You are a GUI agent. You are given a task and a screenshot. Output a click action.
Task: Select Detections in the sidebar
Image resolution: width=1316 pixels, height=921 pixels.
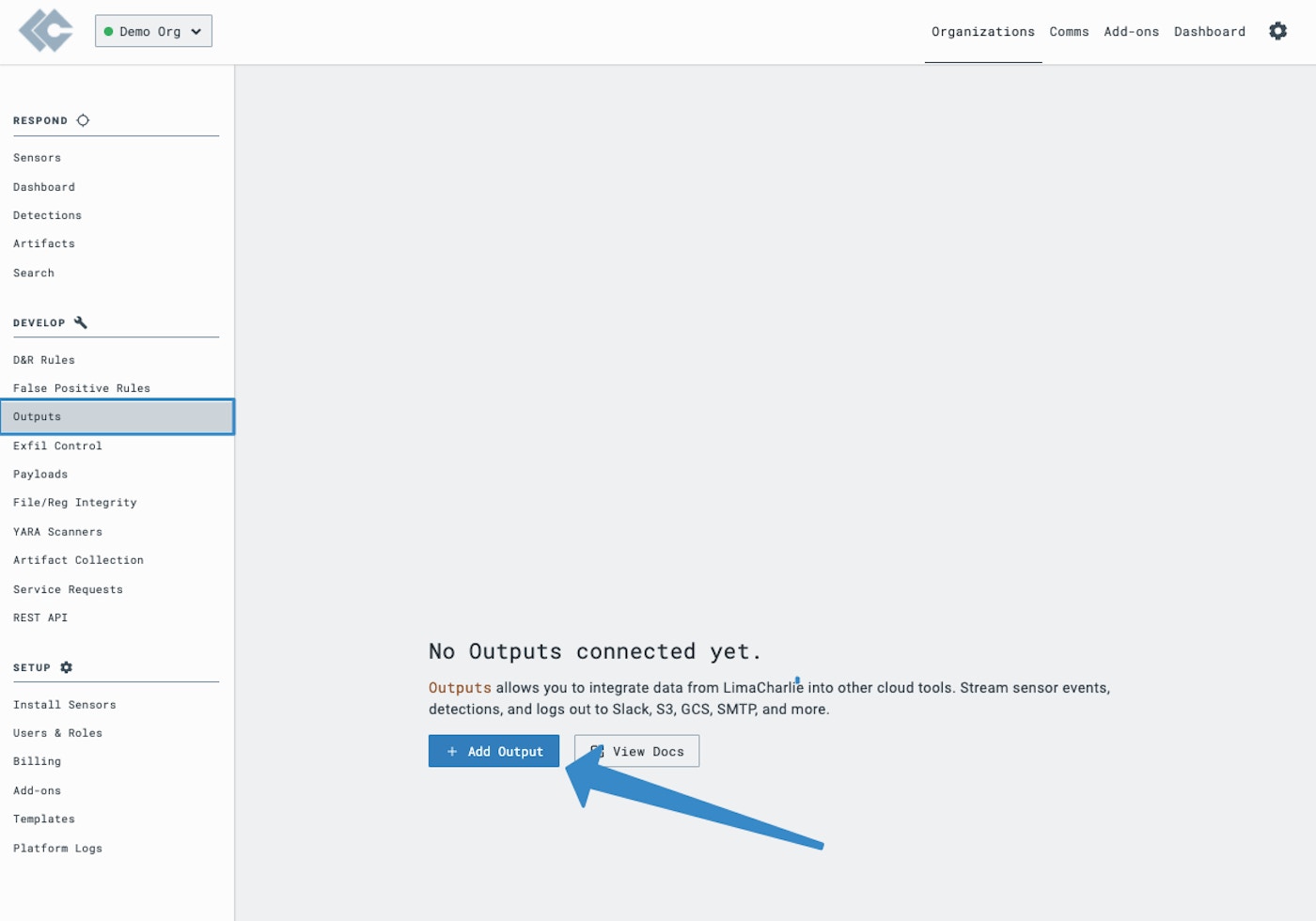click(x=47, y=215)
